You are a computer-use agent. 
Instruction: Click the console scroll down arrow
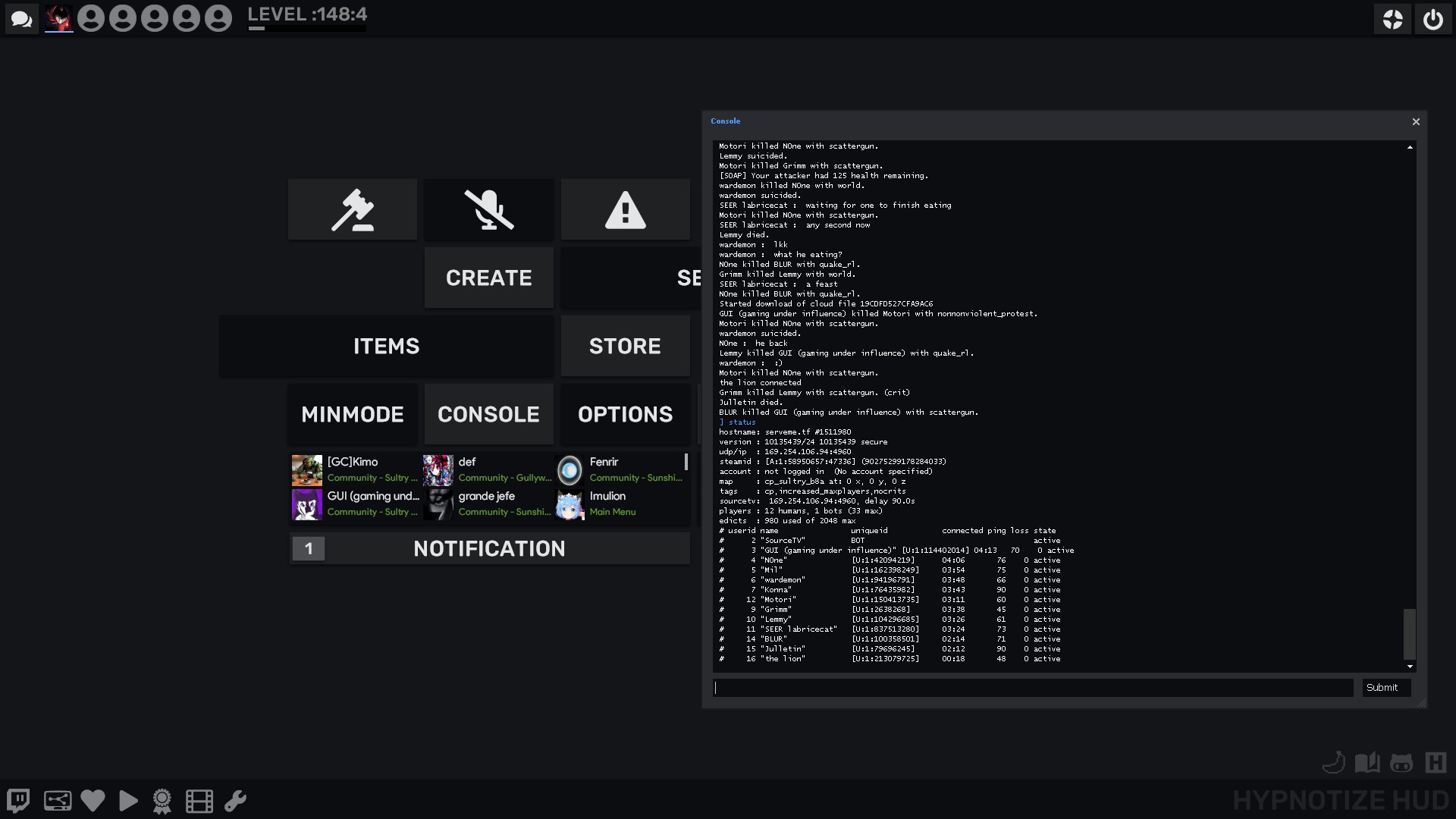tap(1410, 667)
